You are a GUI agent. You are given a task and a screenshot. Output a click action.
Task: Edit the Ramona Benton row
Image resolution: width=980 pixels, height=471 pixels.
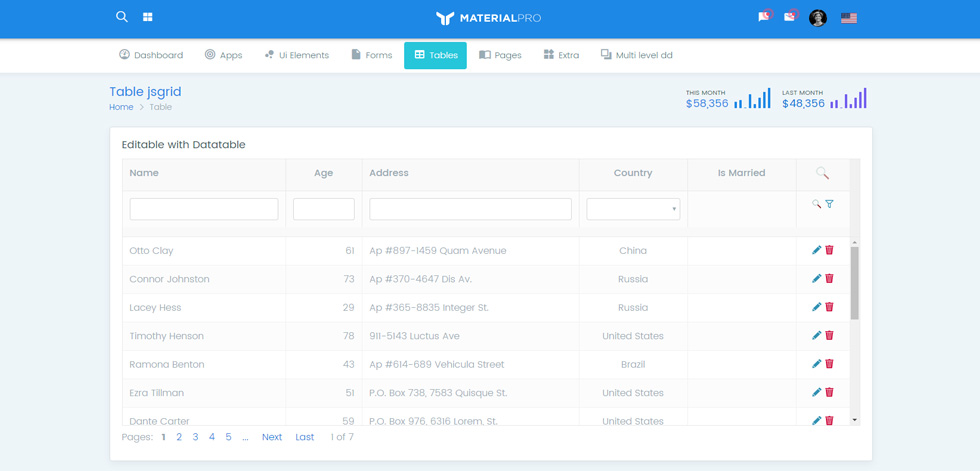[x=816, y=364]
